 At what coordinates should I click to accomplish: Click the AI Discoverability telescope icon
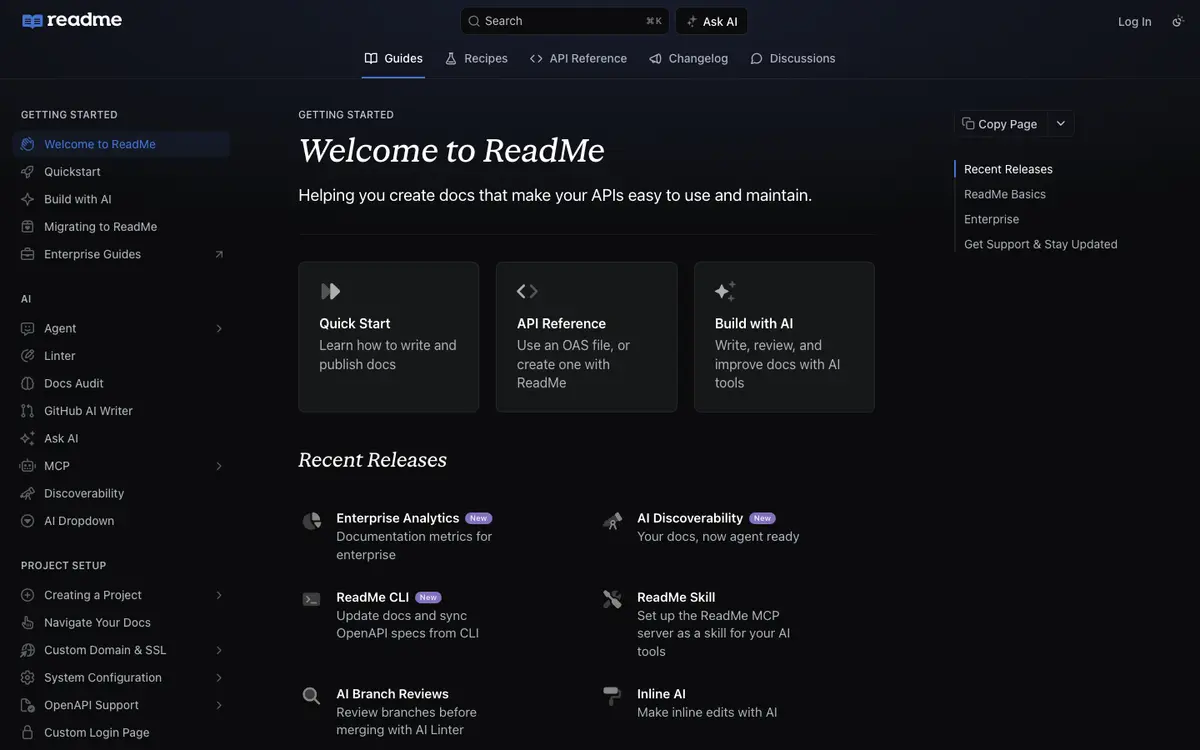(612, 521)
